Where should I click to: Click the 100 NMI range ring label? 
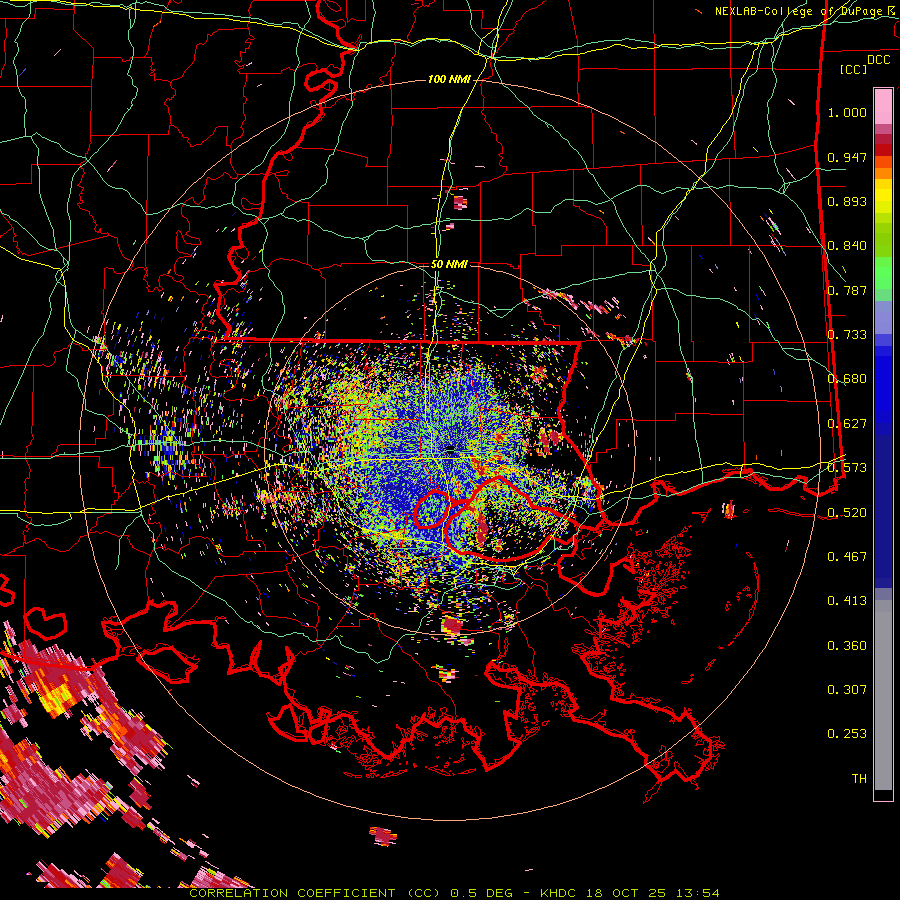[x=449, y=79]
